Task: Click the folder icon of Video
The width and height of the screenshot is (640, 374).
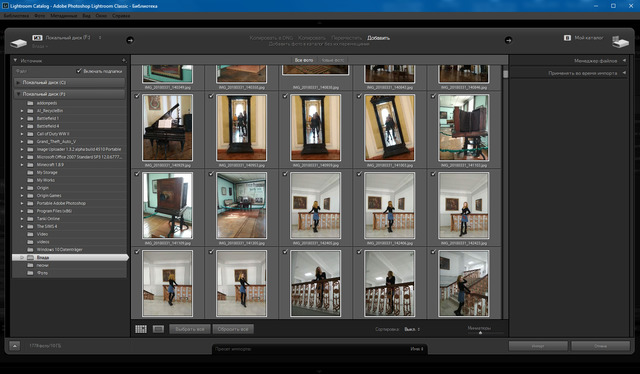Action: 30,234
